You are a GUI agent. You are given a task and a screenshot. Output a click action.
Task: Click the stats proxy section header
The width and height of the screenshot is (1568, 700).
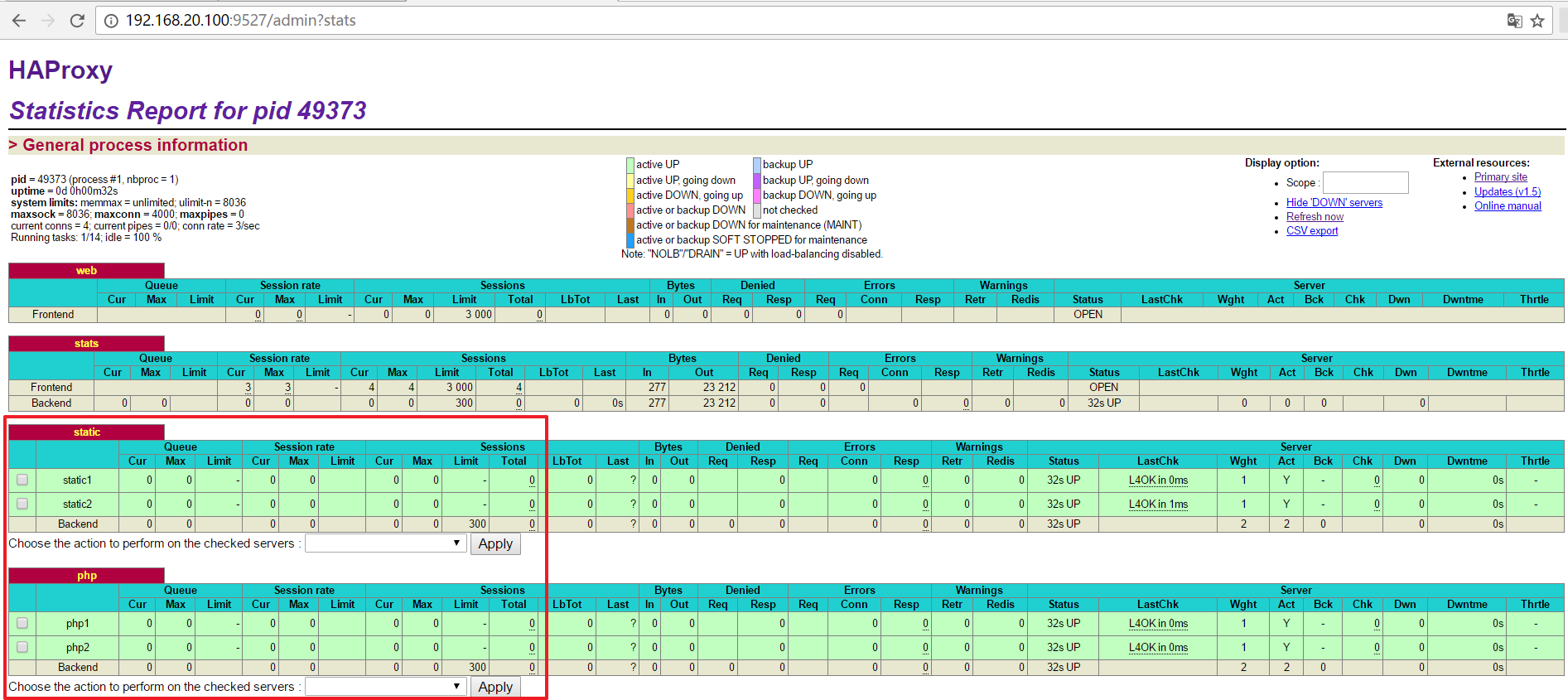coord(86,343)
